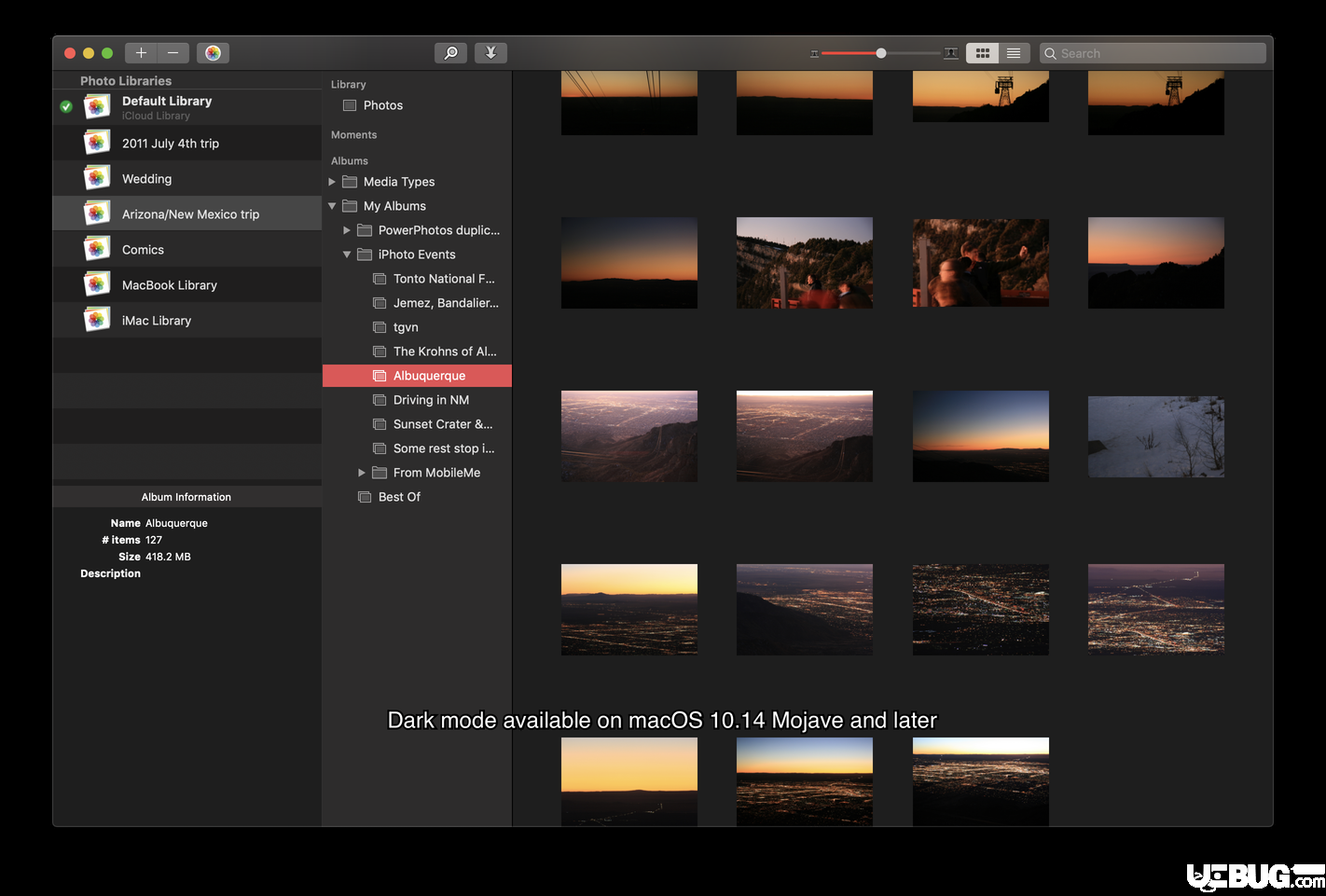The width and height of the screenshot is (1326, 896).
Task: Select the iPhoto Events folder row
Action: click(417, 255)
